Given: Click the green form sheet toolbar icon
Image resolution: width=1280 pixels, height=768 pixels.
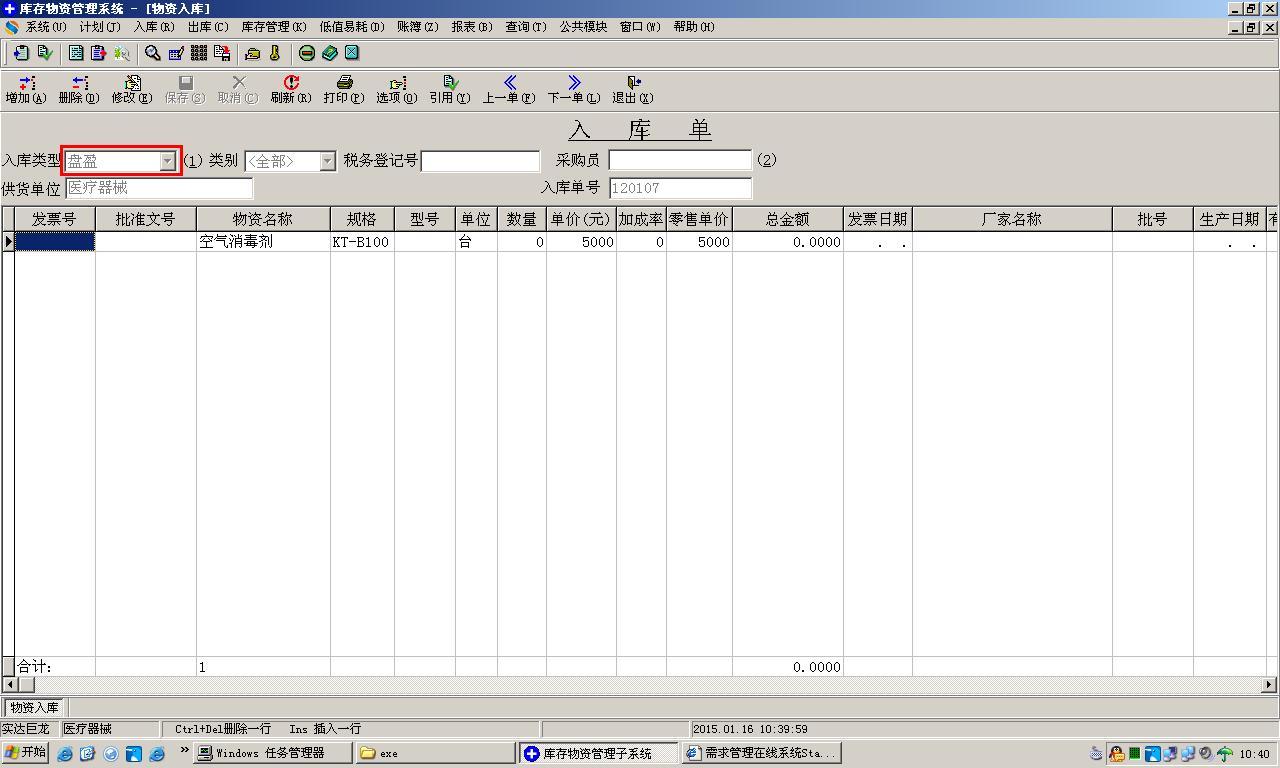Looking at the screenshot, I should click(x=76, y=53).
